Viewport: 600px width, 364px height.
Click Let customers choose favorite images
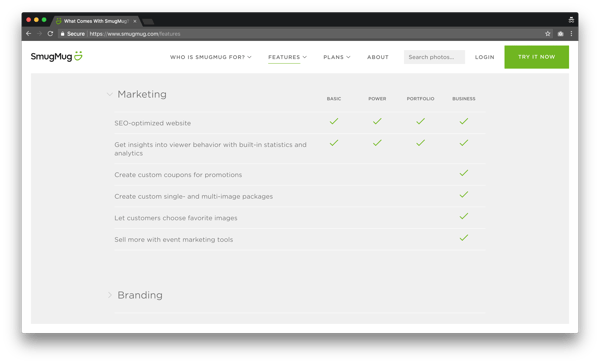(x=176, y=218)
